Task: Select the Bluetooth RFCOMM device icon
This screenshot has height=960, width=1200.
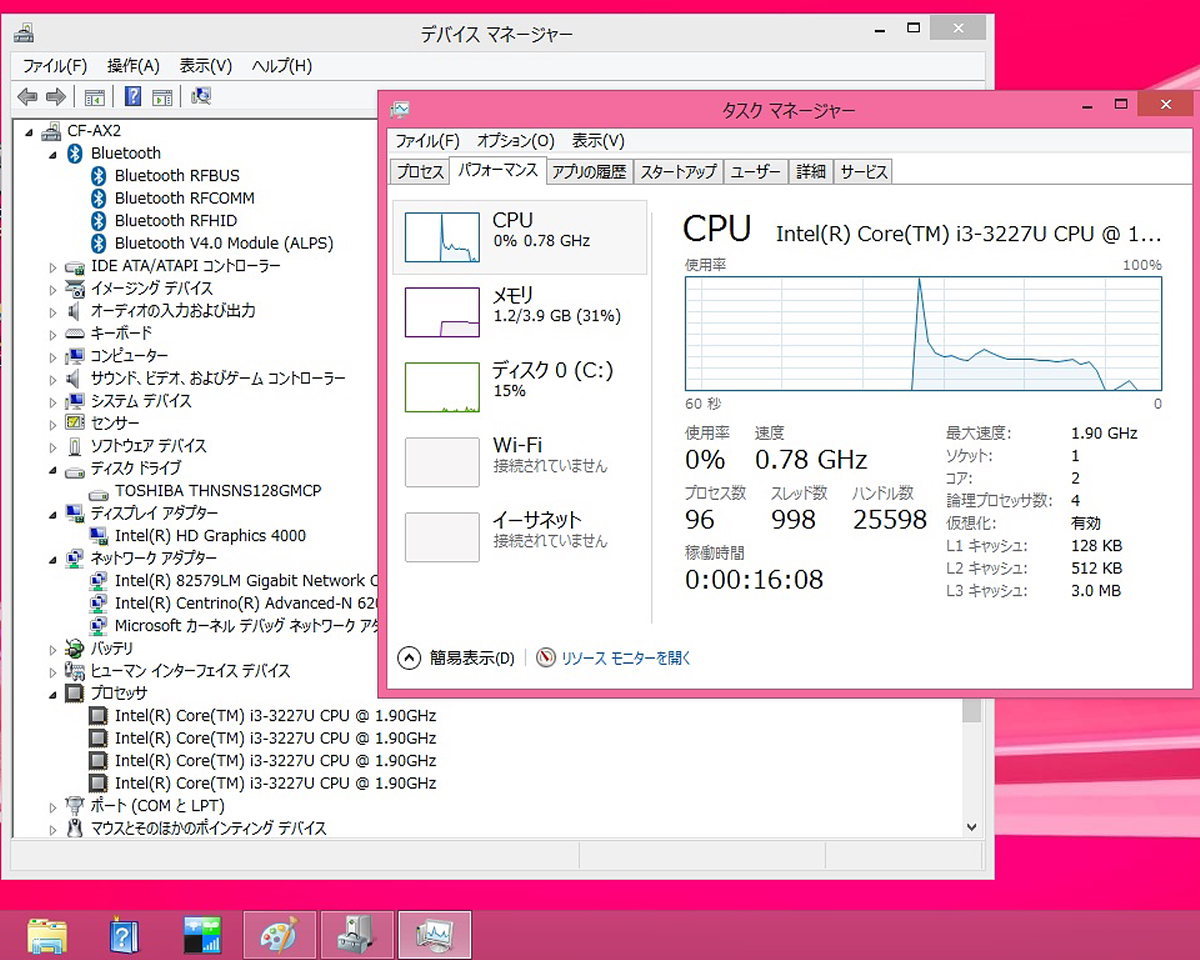Action: (x=98, y=198)
